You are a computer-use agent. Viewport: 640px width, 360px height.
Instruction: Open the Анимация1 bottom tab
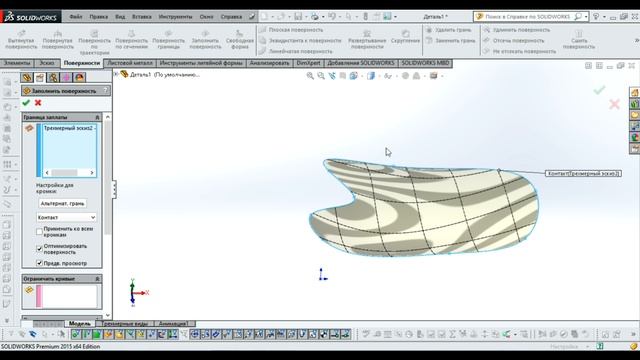pyautogui.click(x=173, y=323)
